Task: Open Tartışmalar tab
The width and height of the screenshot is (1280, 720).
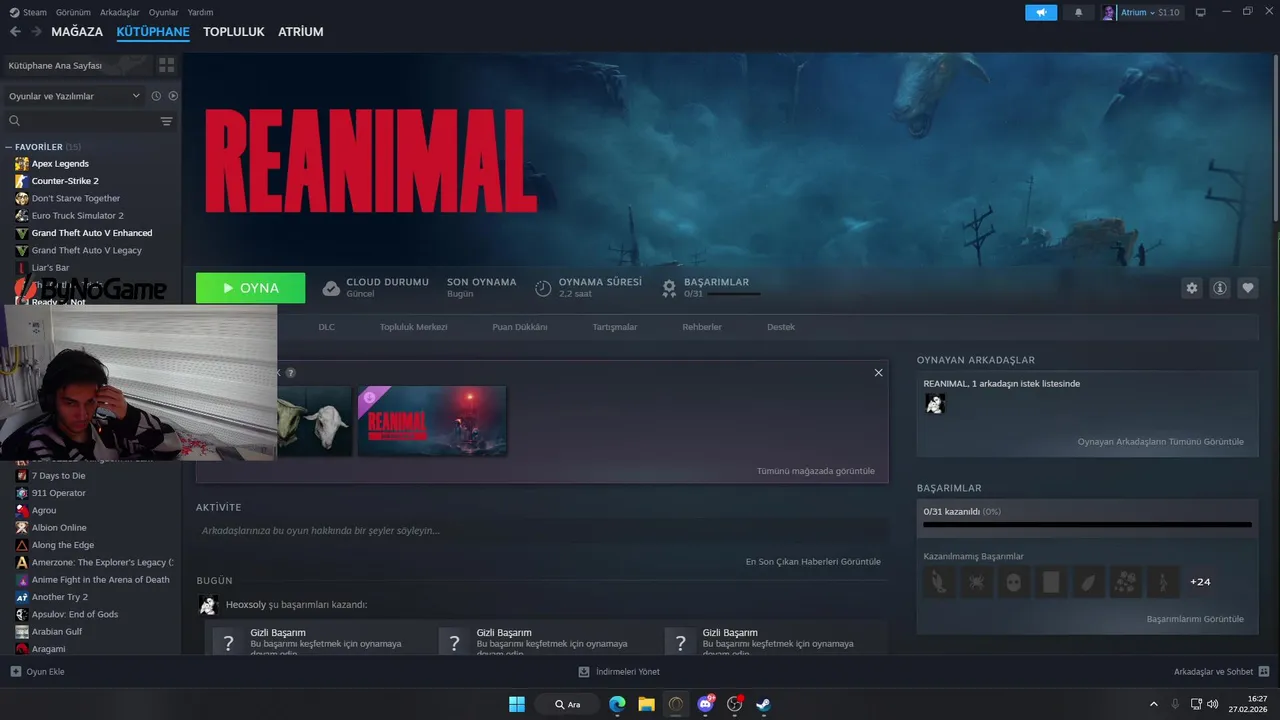Action: click(615, 327)
